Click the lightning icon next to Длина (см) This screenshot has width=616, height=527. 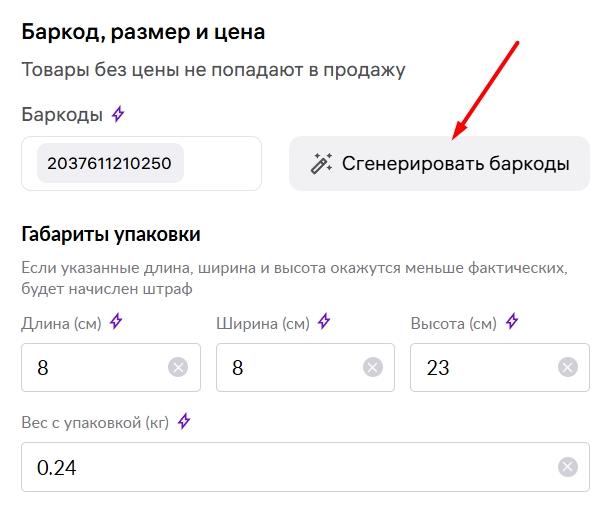click(116, 321)
